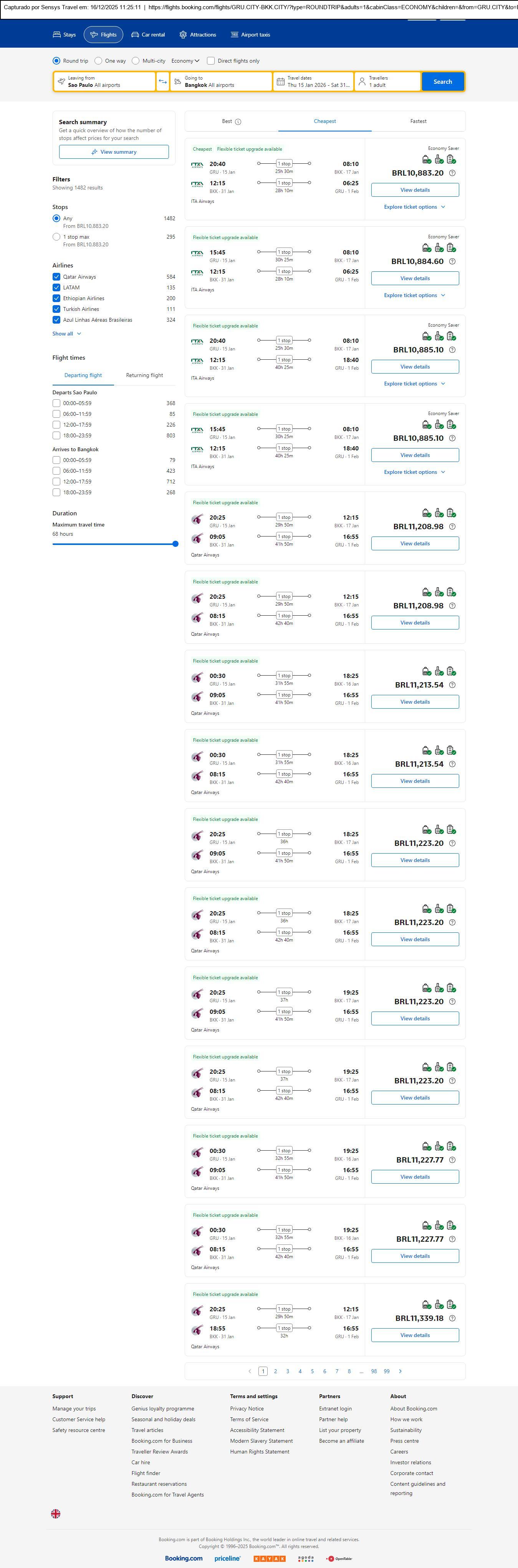Enable Direct flights only checkbox
This screenshot has height=1568, width=518.
211,61
